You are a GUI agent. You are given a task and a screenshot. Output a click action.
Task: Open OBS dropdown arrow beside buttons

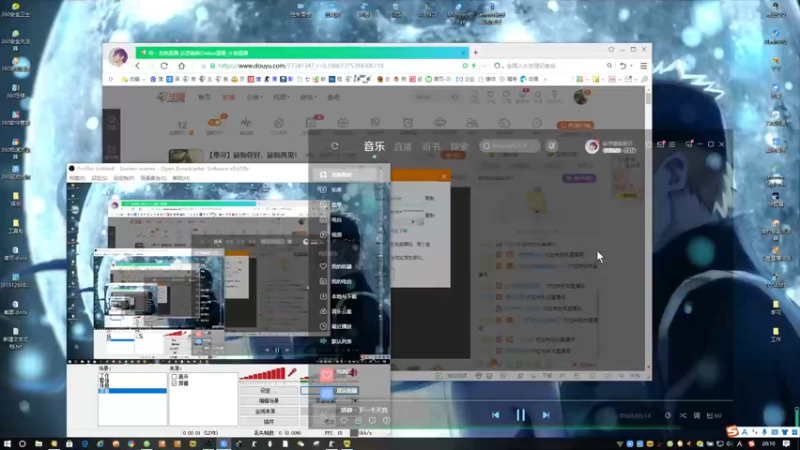pyautogui.click(x=355, y=401)
